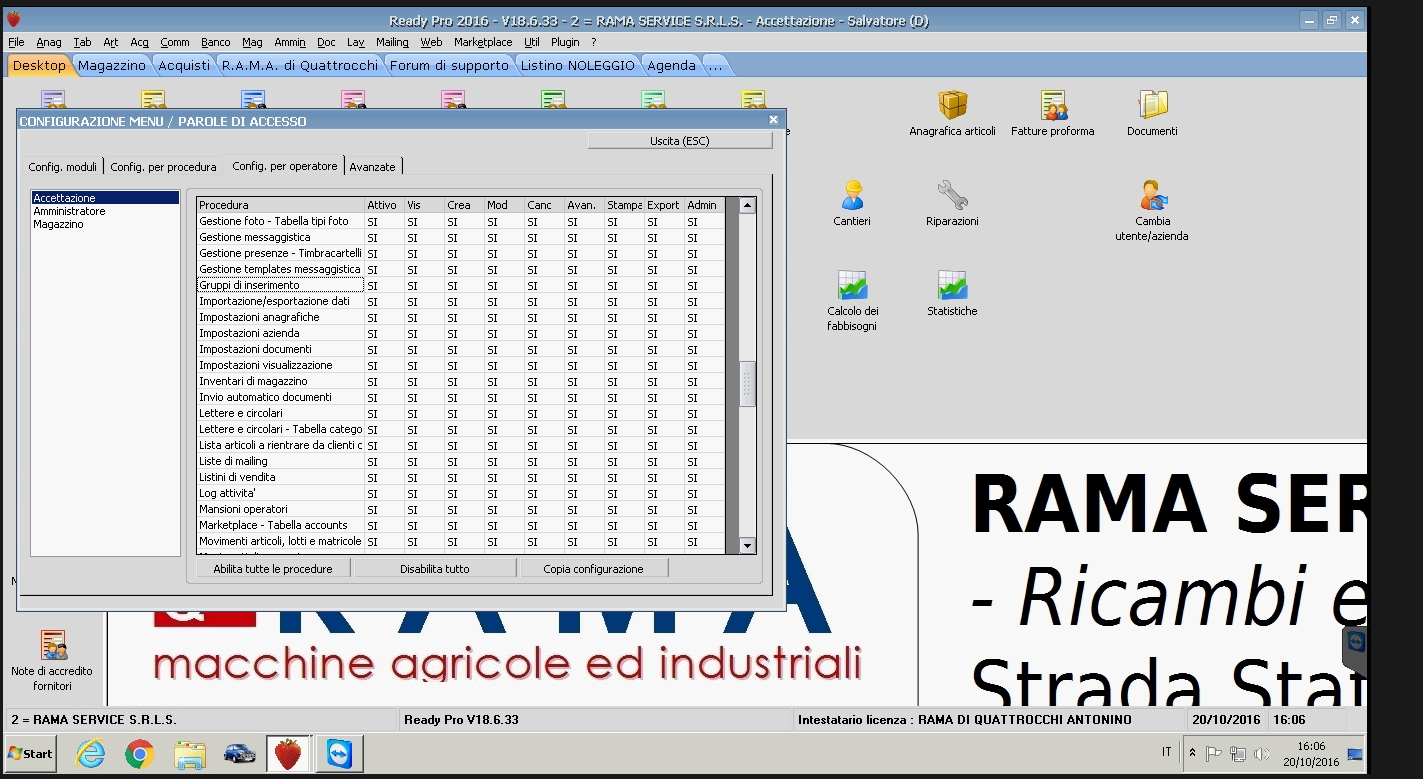Open the Marketplace menu

tap(483, 42)
